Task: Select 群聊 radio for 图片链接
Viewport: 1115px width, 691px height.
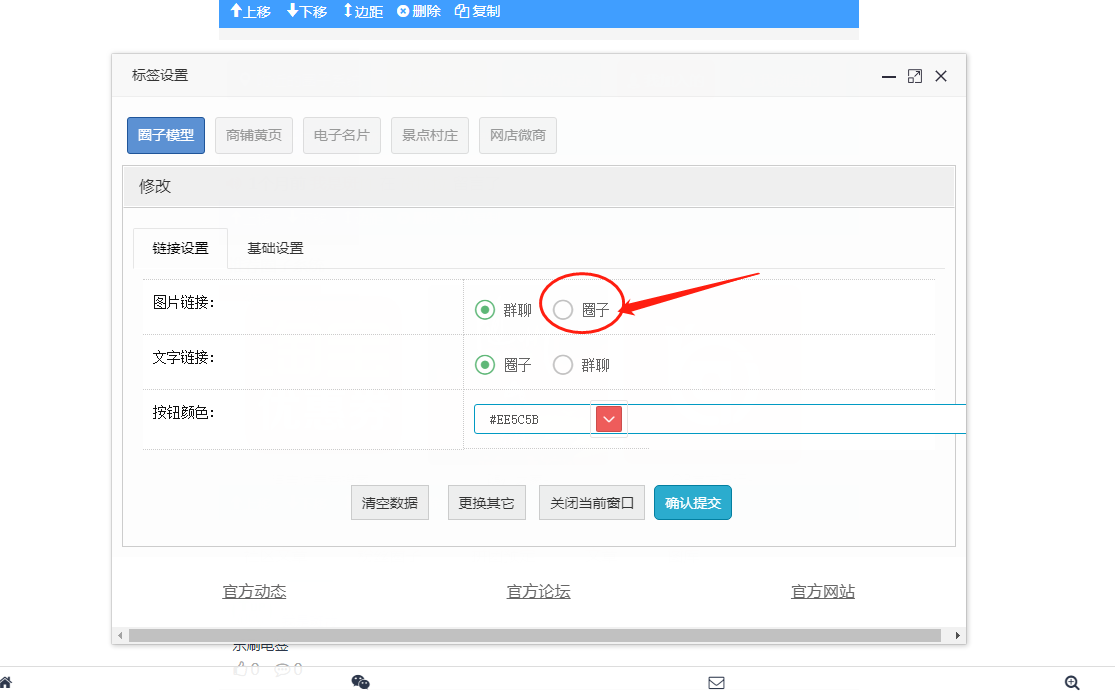Action: [x=485, y=310]
